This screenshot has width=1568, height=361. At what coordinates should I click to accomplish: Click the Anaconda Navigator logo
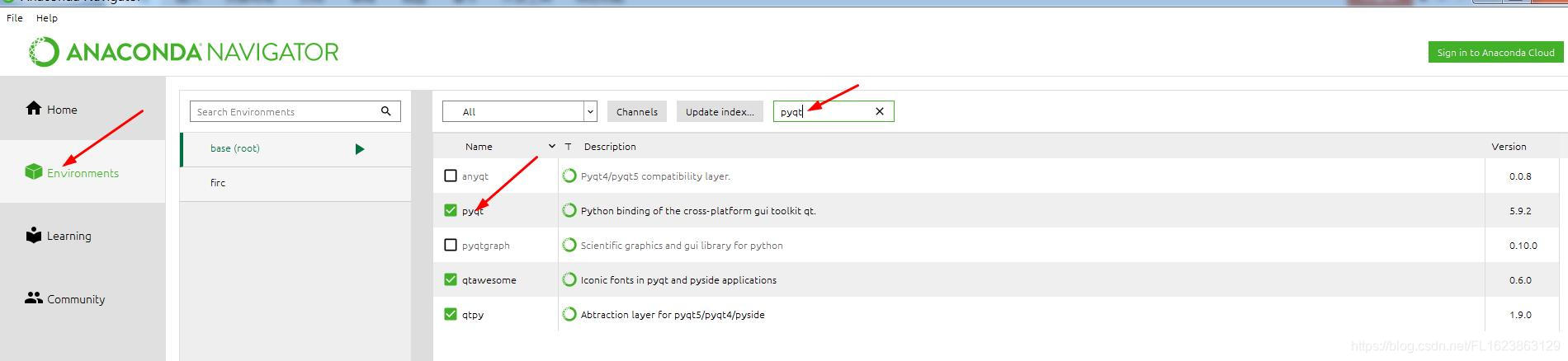(x=184, y=52)
